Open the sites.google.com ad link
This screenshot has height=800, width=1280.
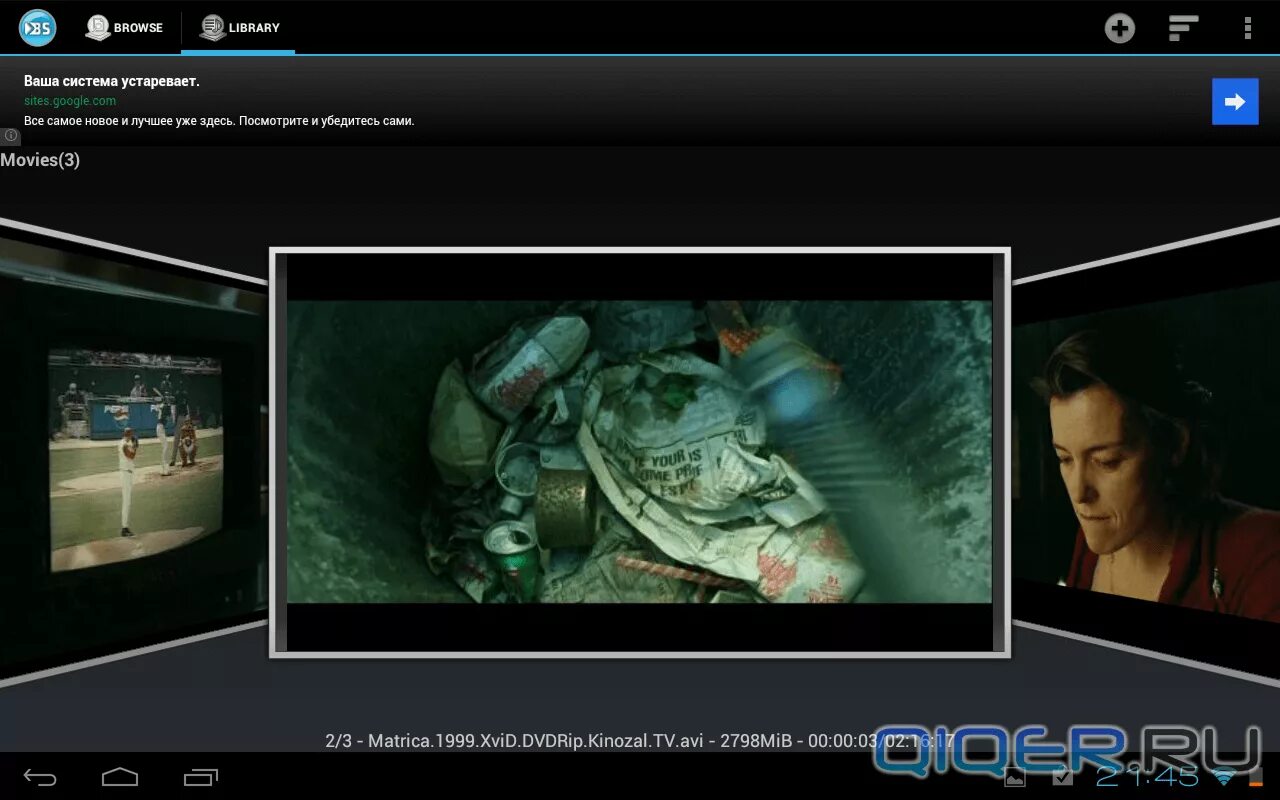(x=70, y=101)
